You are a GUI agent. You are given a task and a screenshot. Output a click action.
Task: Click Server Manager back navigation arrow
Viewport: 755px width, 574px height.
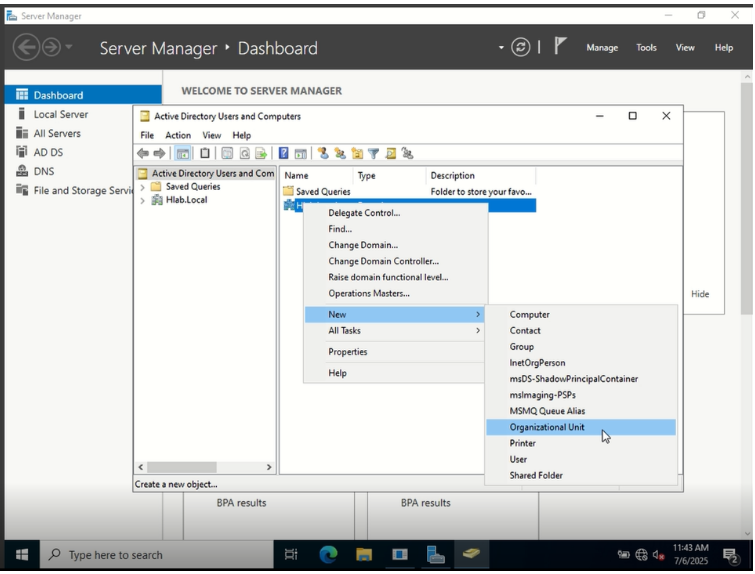click(26, 47)
